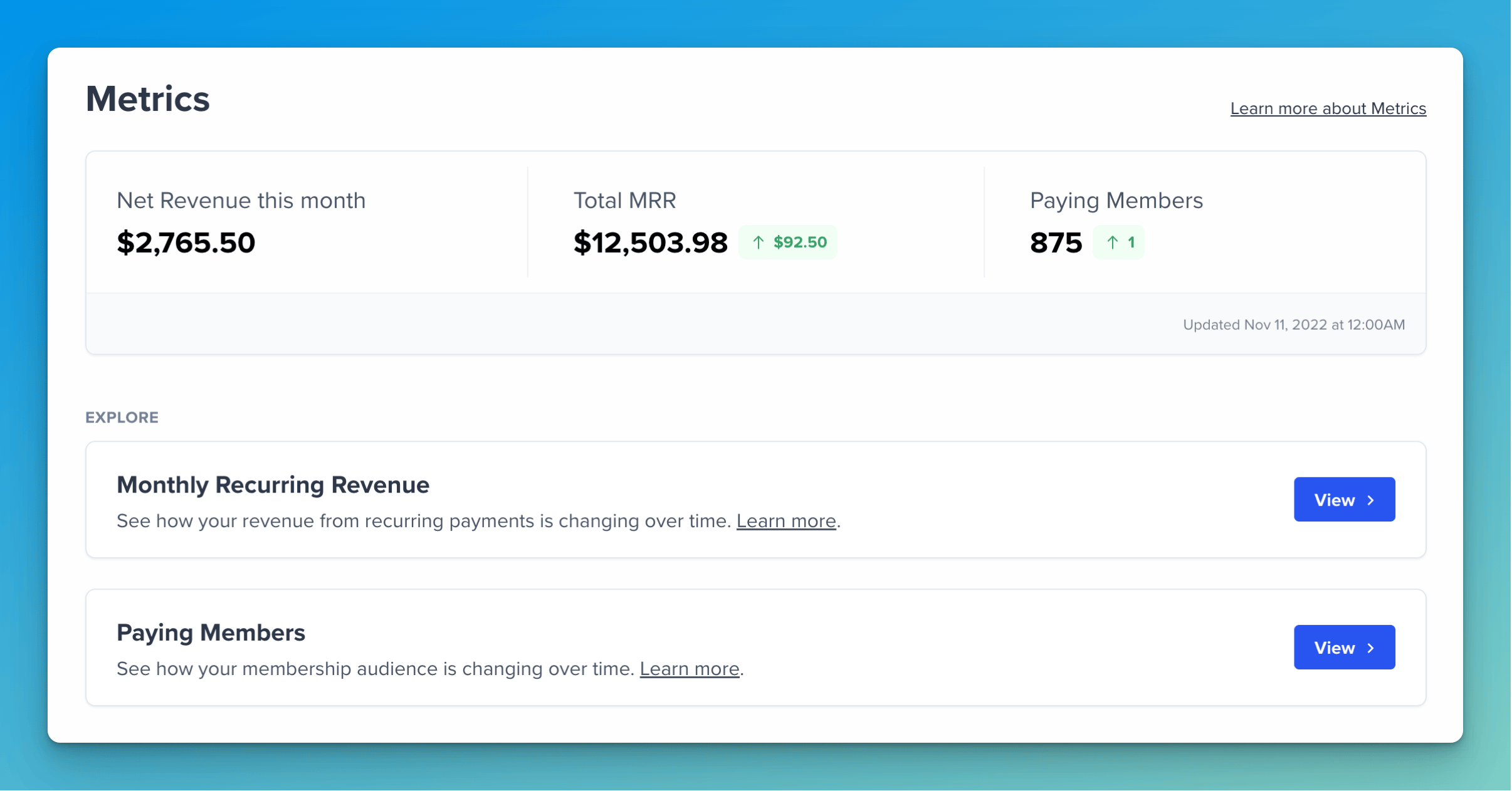Open the Learn more link under Monthly Recurring Revenue
This screenshot has height=791, width=1512.
point(786,521)
